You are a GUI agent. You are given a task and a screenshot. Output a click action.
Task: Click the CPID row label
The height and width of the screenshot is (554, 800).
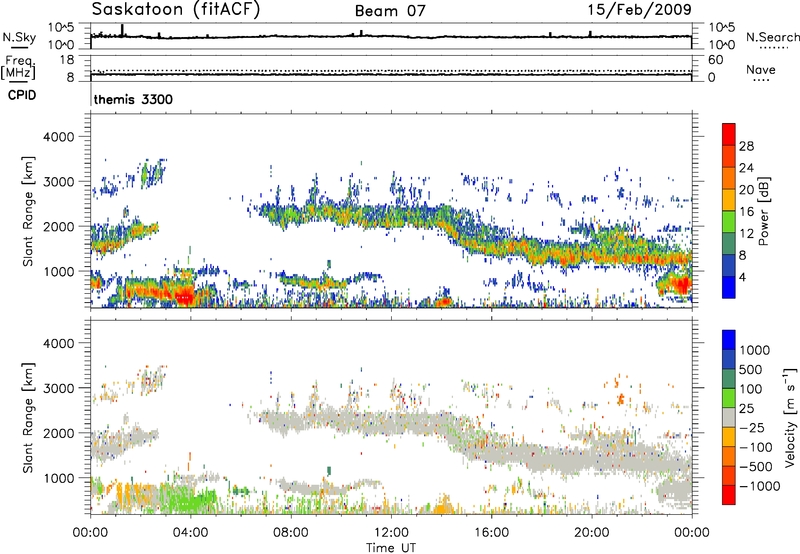pyautogui.click(x=22, y=95)
